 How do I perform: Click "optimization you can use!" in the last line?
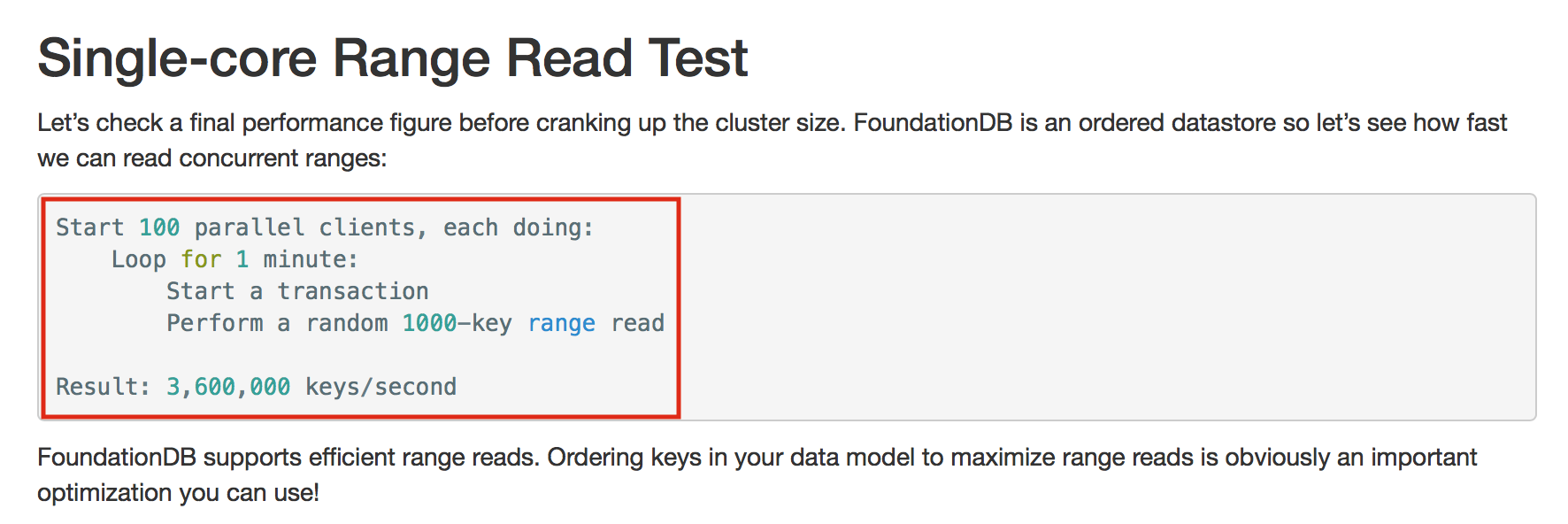tap(178, 493)
